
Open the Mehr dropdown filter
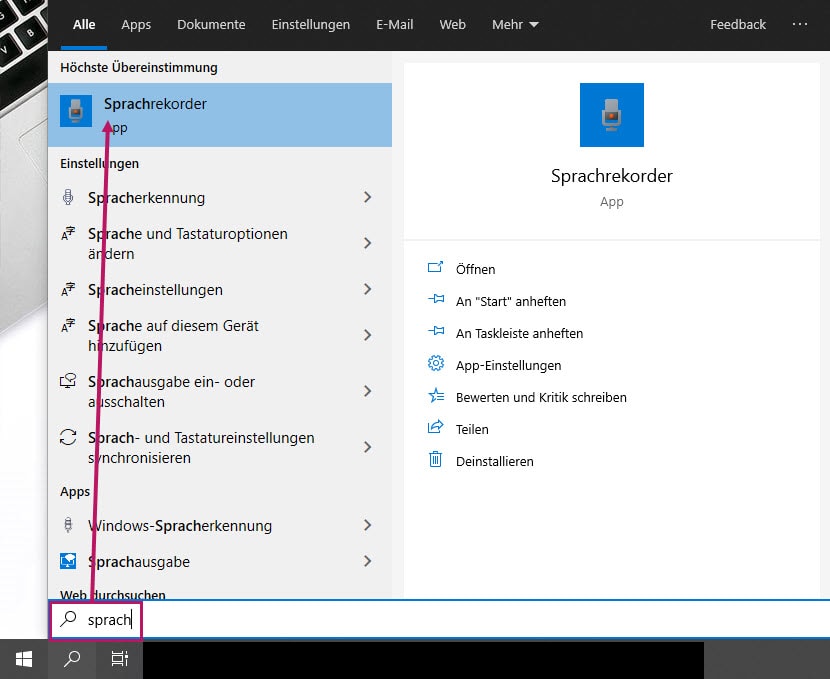coord(515,24)
